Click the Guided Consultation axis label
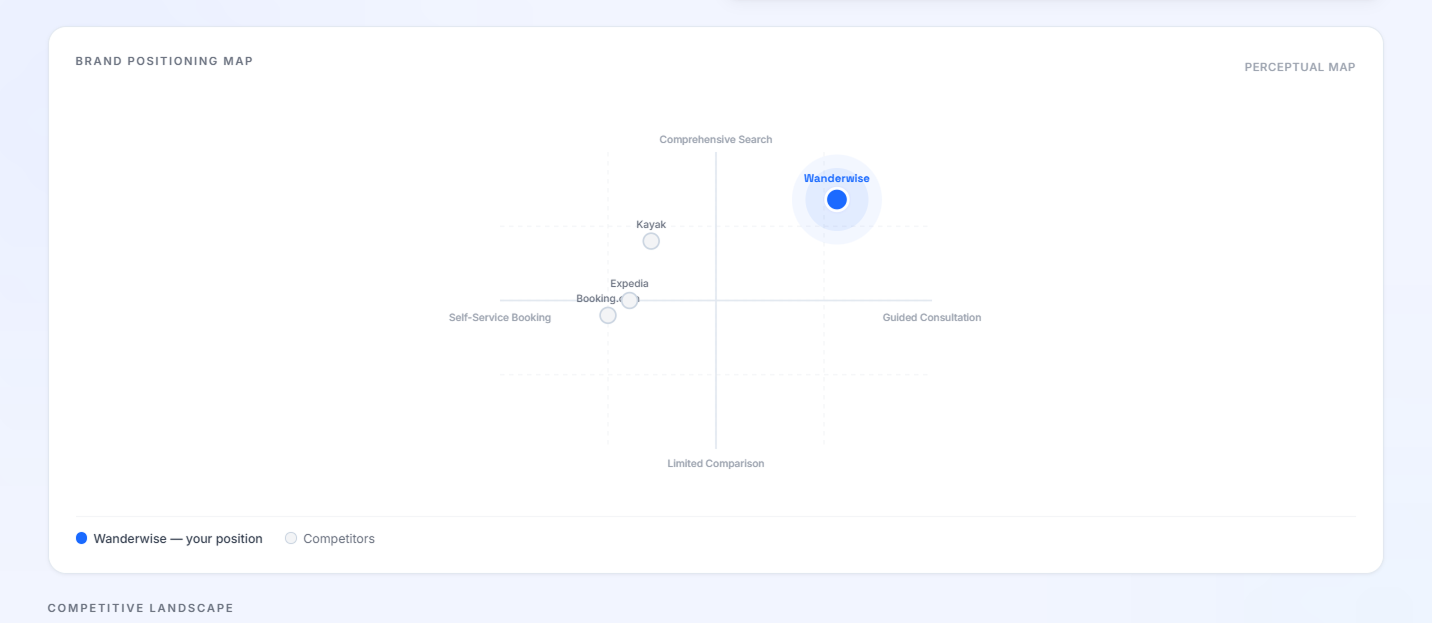The width and height of the screenshot is (1432, 623). [932, 318]
